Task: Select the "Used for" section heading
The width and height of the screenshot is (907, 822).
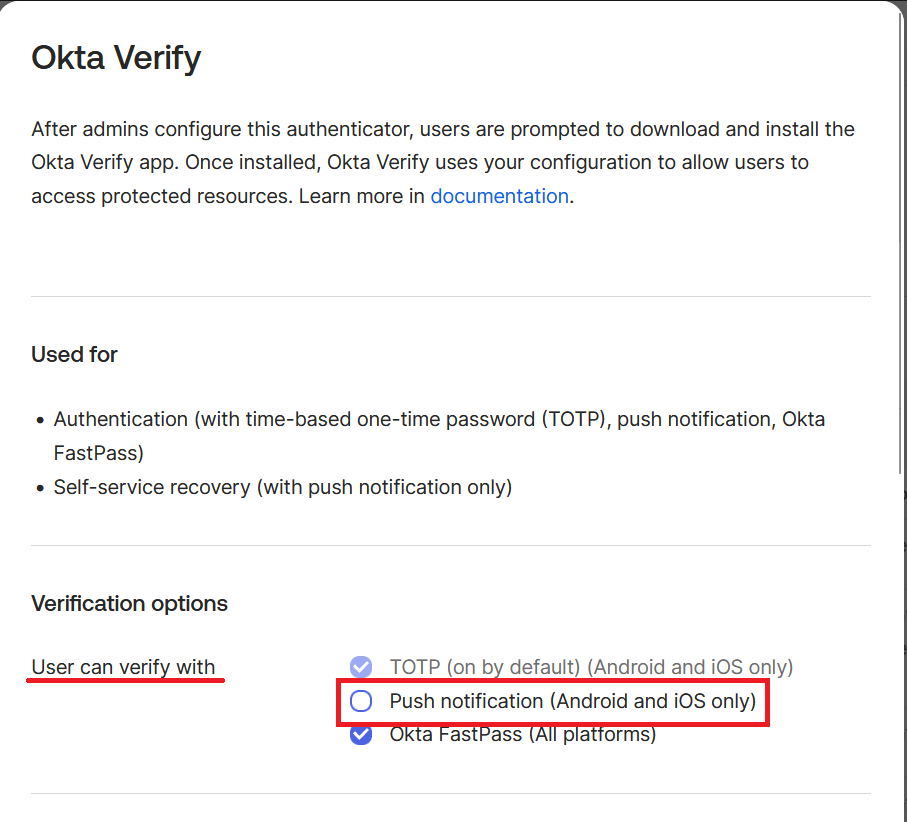Action: point(74,354)
